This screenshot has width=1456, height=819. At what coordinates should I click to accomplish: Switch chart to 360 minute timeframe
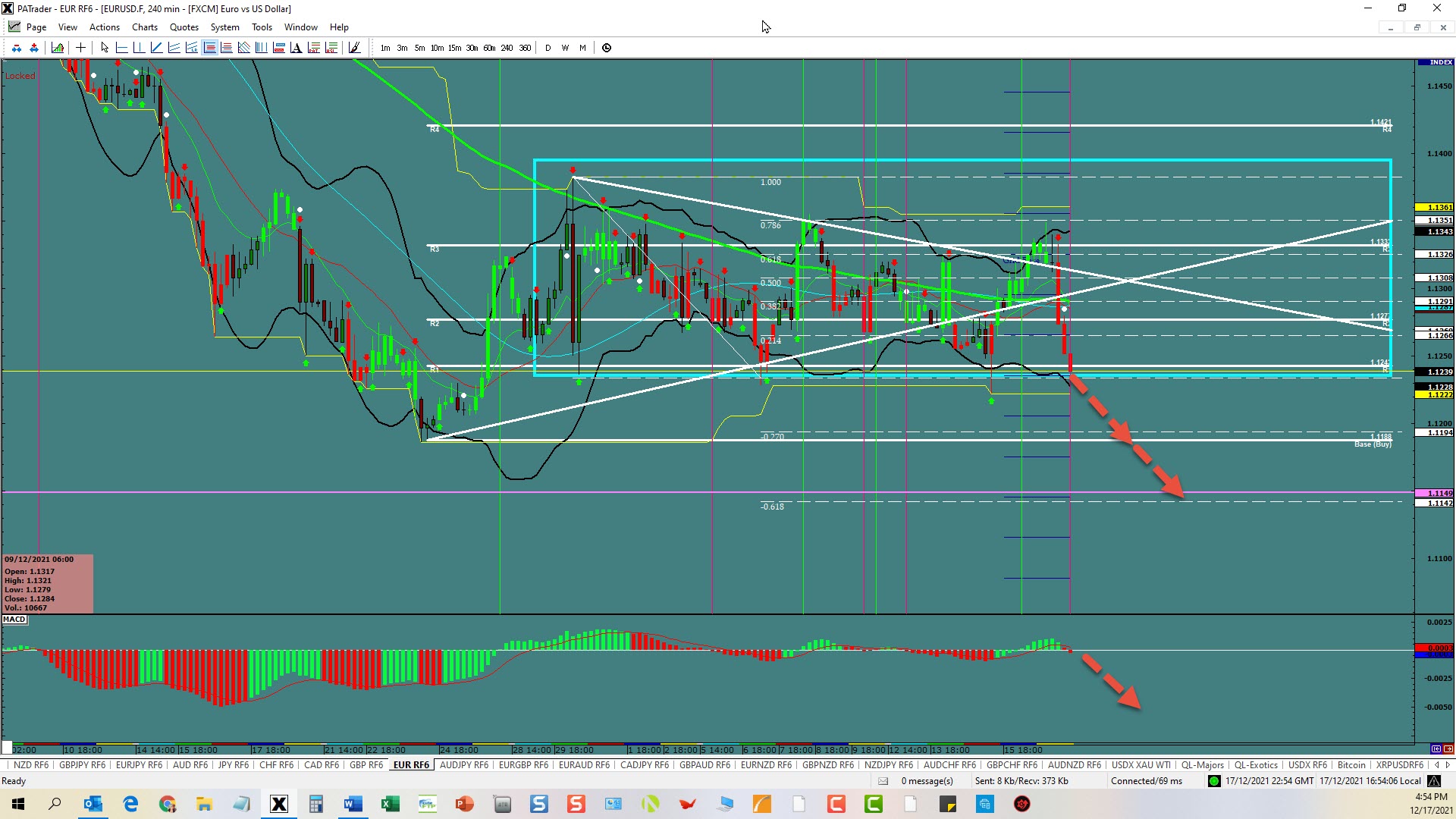click(525, 48)
